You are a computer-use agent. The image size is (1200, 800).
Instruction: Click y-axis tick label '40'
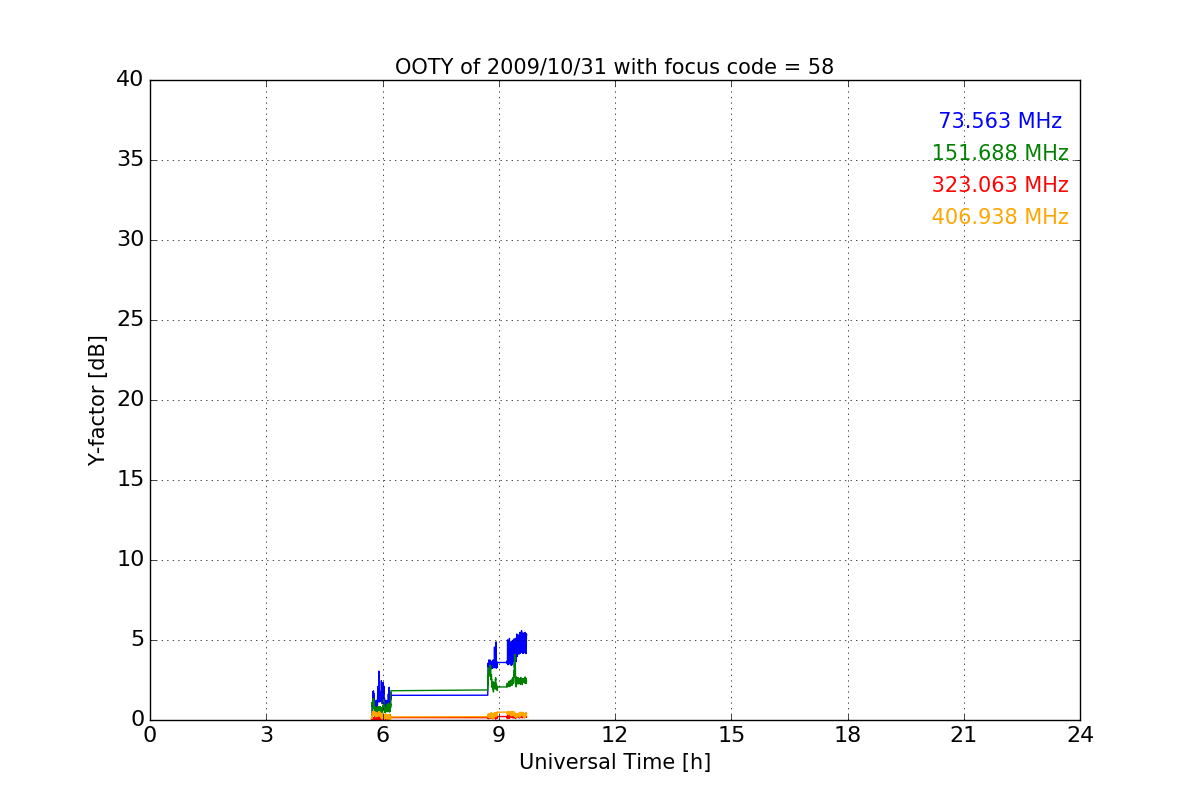[x=130, y=80]
